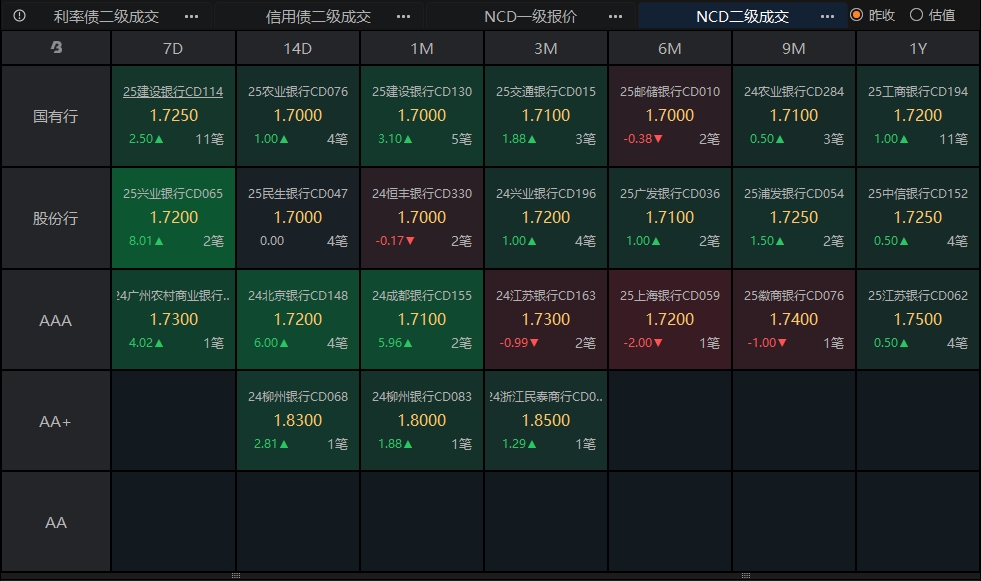The height and width of the screenshot is (581, 981).
Task: Switch to NCD一级报价 tab
Action: click(531, 16)
